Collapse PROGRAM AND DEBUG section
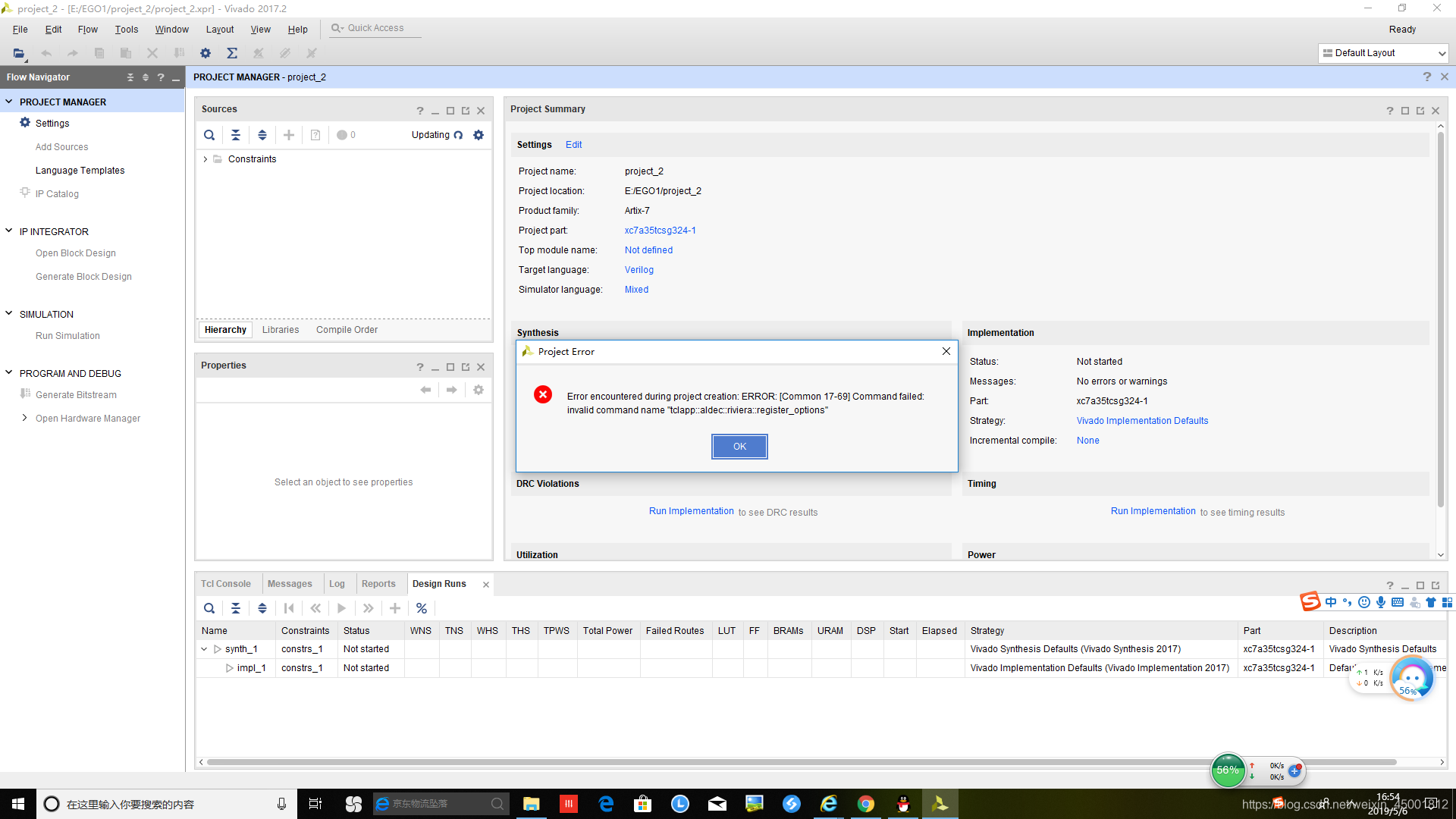 (9, 373)
